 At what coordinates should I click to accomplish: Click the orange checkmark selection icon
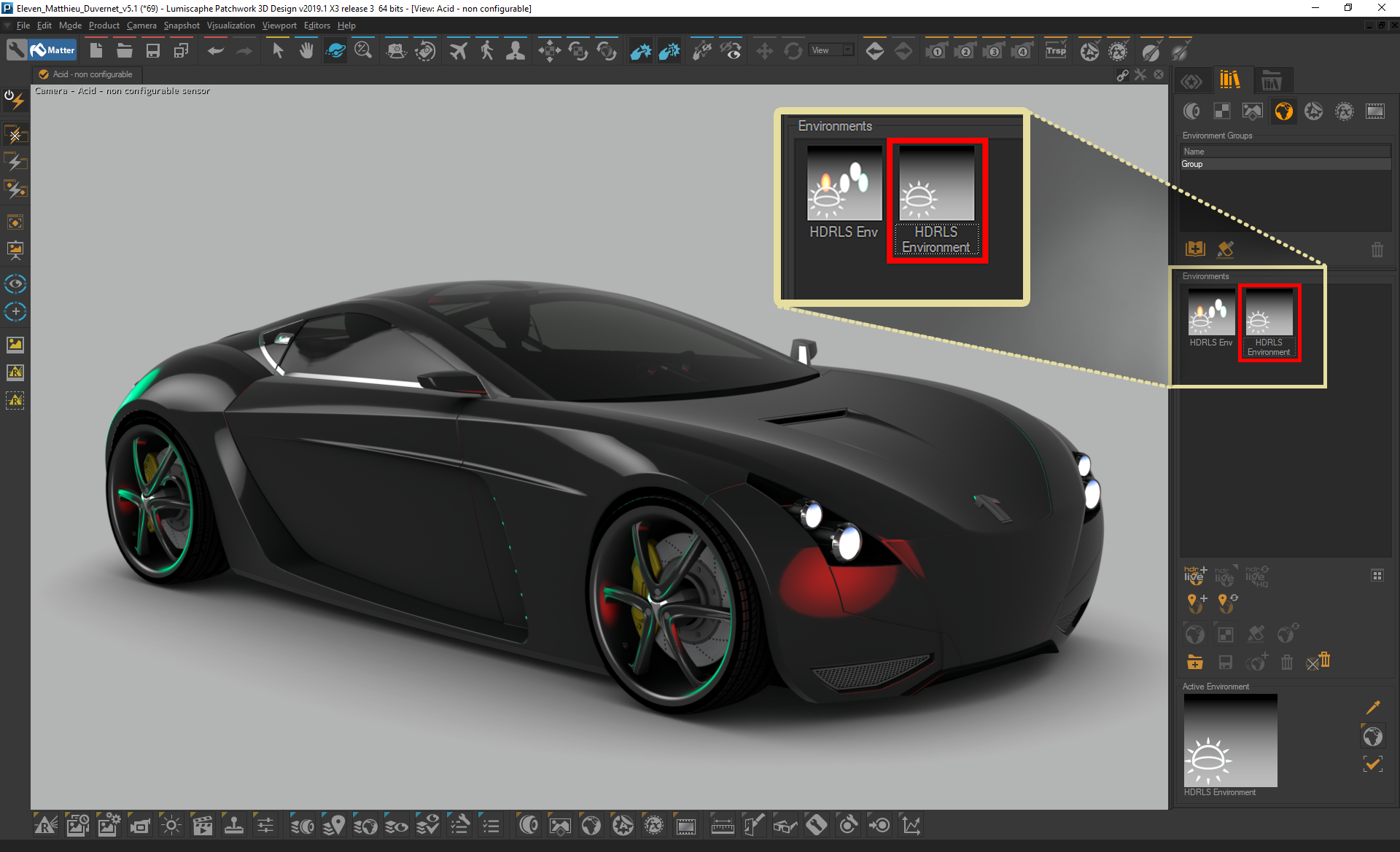click(x=1372, y=764)
